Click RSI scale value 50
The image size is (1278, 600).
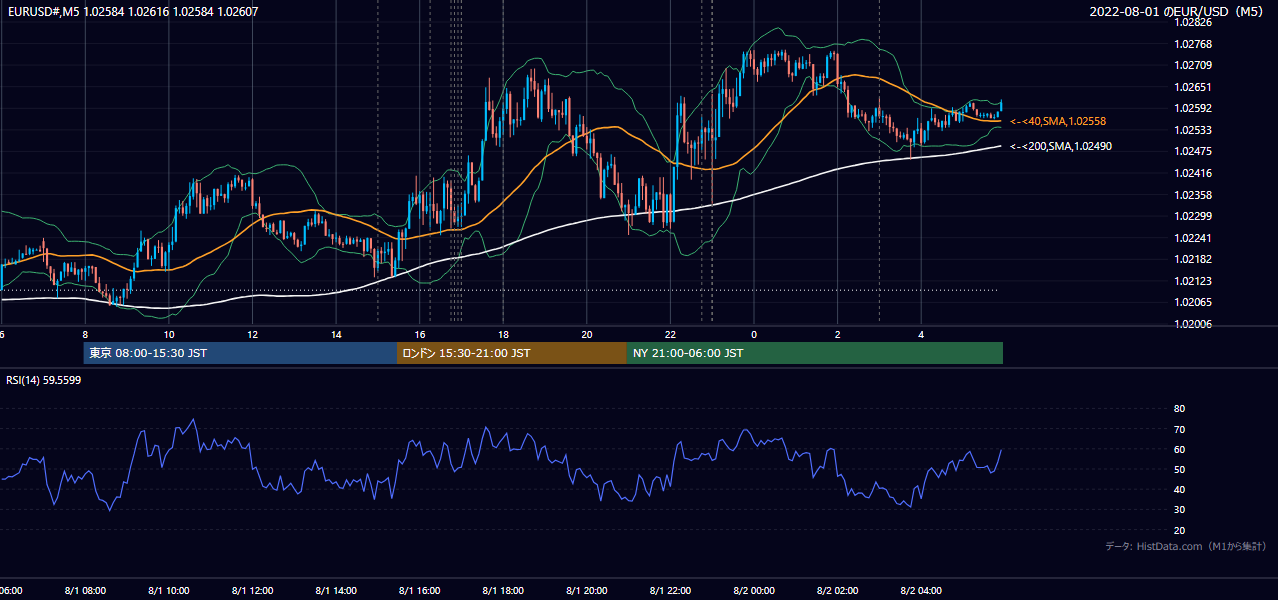click(1179, 469)
